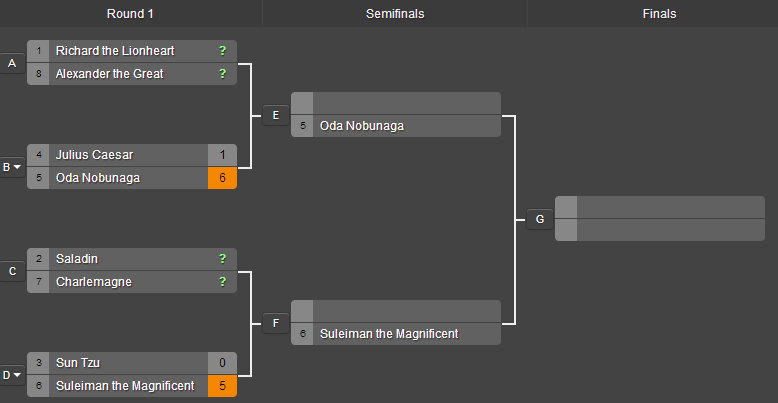Open the Semifinals column header
Image resolution: width=778 pixels, height=403 pixels.
395,14
